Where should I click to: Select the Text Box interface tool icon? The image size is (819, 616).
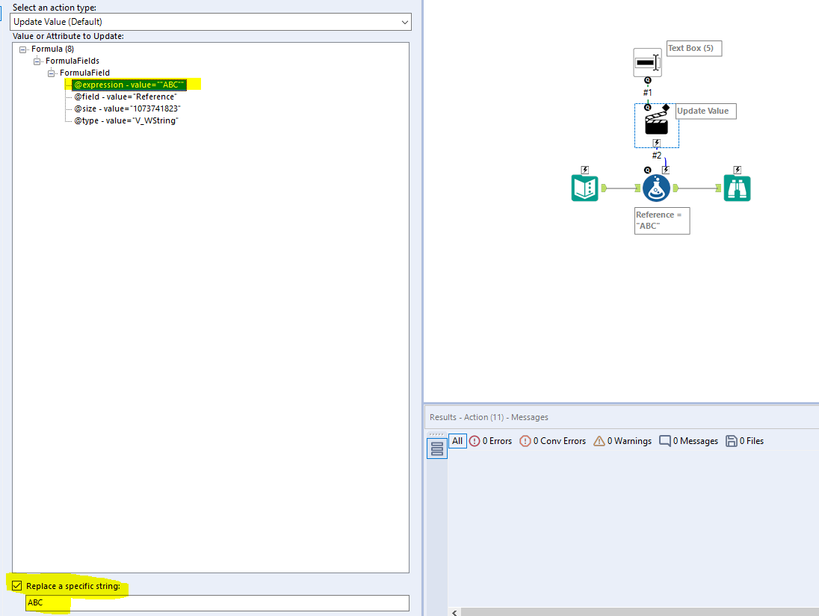pos(647,63)
